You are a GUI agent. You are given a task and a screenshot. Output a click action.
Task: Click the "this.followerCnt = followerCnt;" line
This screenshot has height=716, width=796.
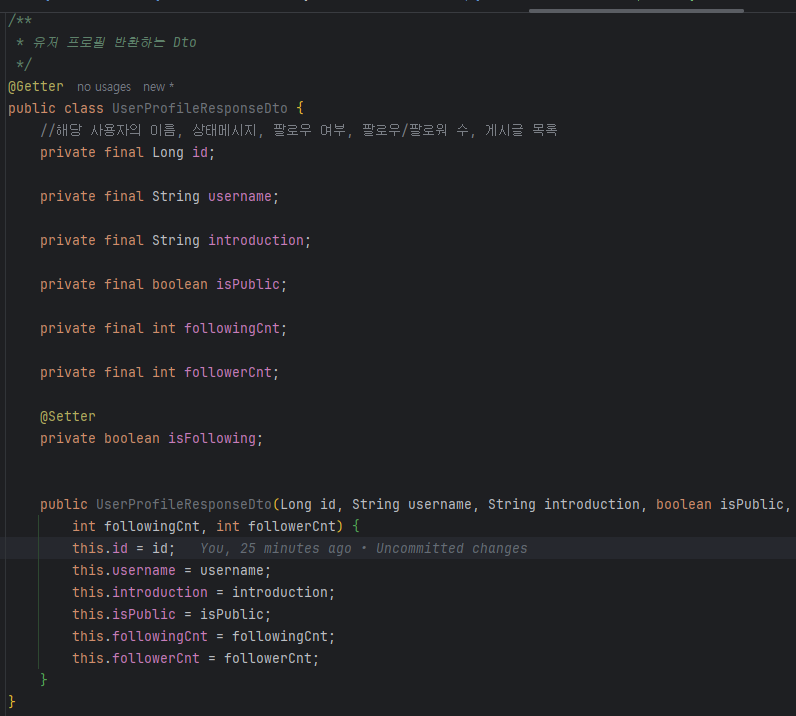pos(195,658)
